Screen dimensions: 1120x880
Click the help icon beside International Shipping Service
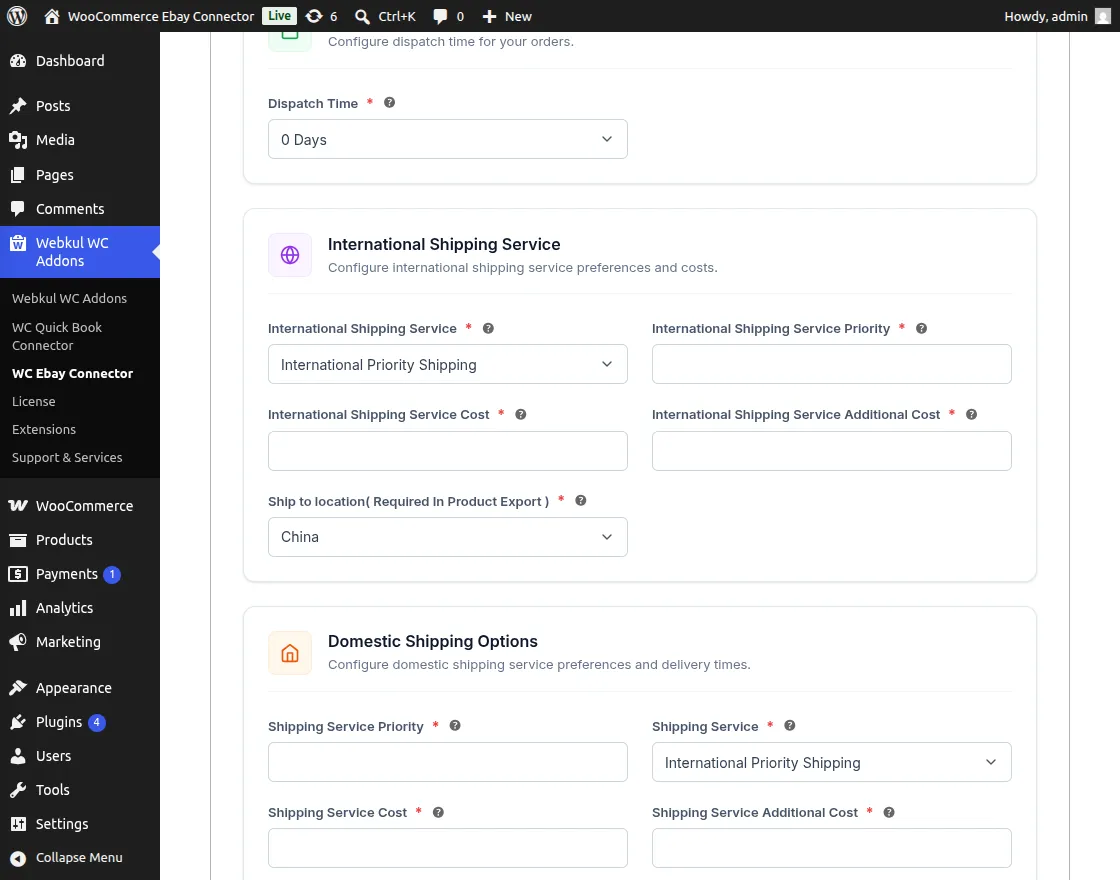(488, 329)
